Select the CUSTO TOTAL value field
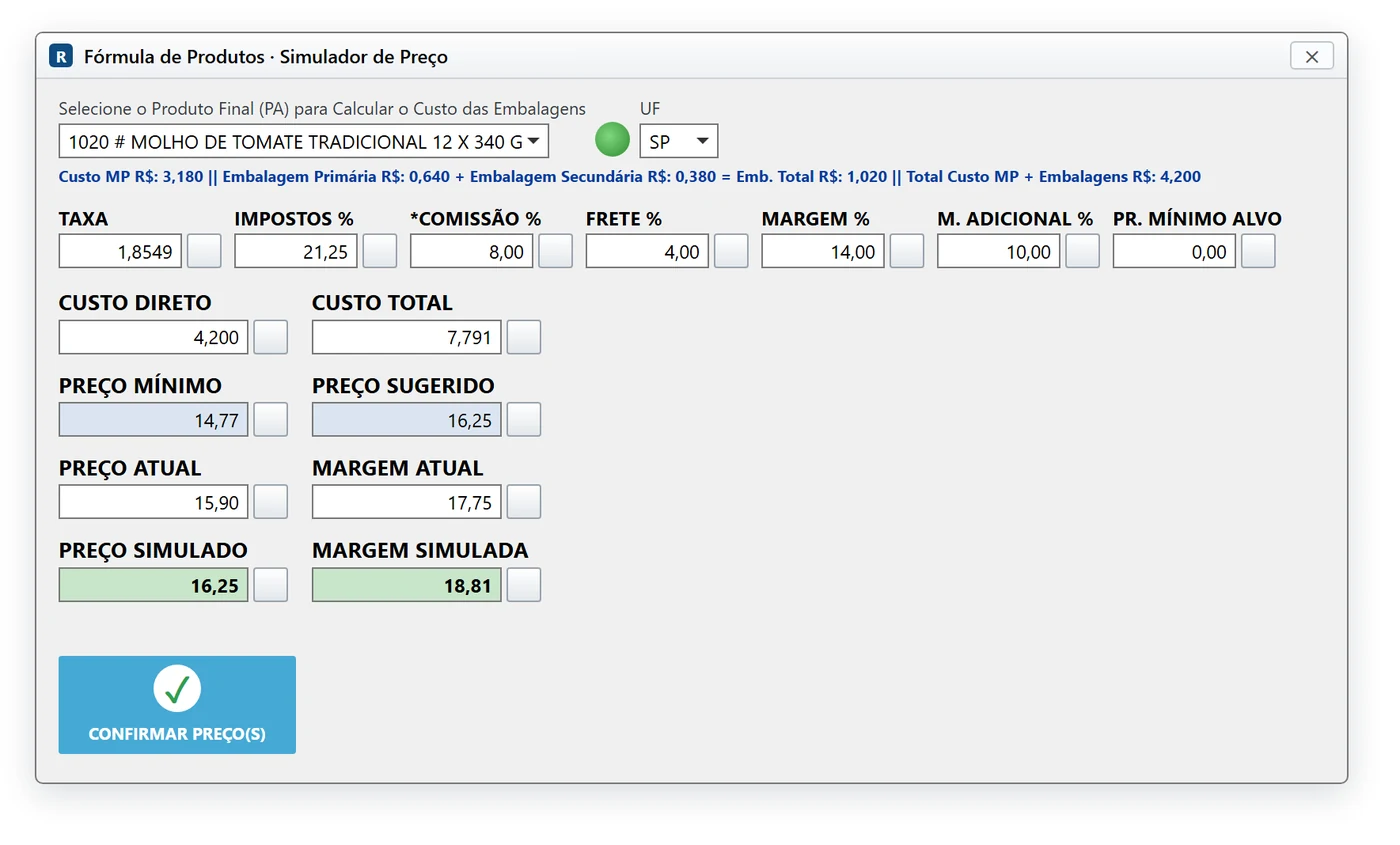Screen dimensions: 1400x845 (406, 337)
